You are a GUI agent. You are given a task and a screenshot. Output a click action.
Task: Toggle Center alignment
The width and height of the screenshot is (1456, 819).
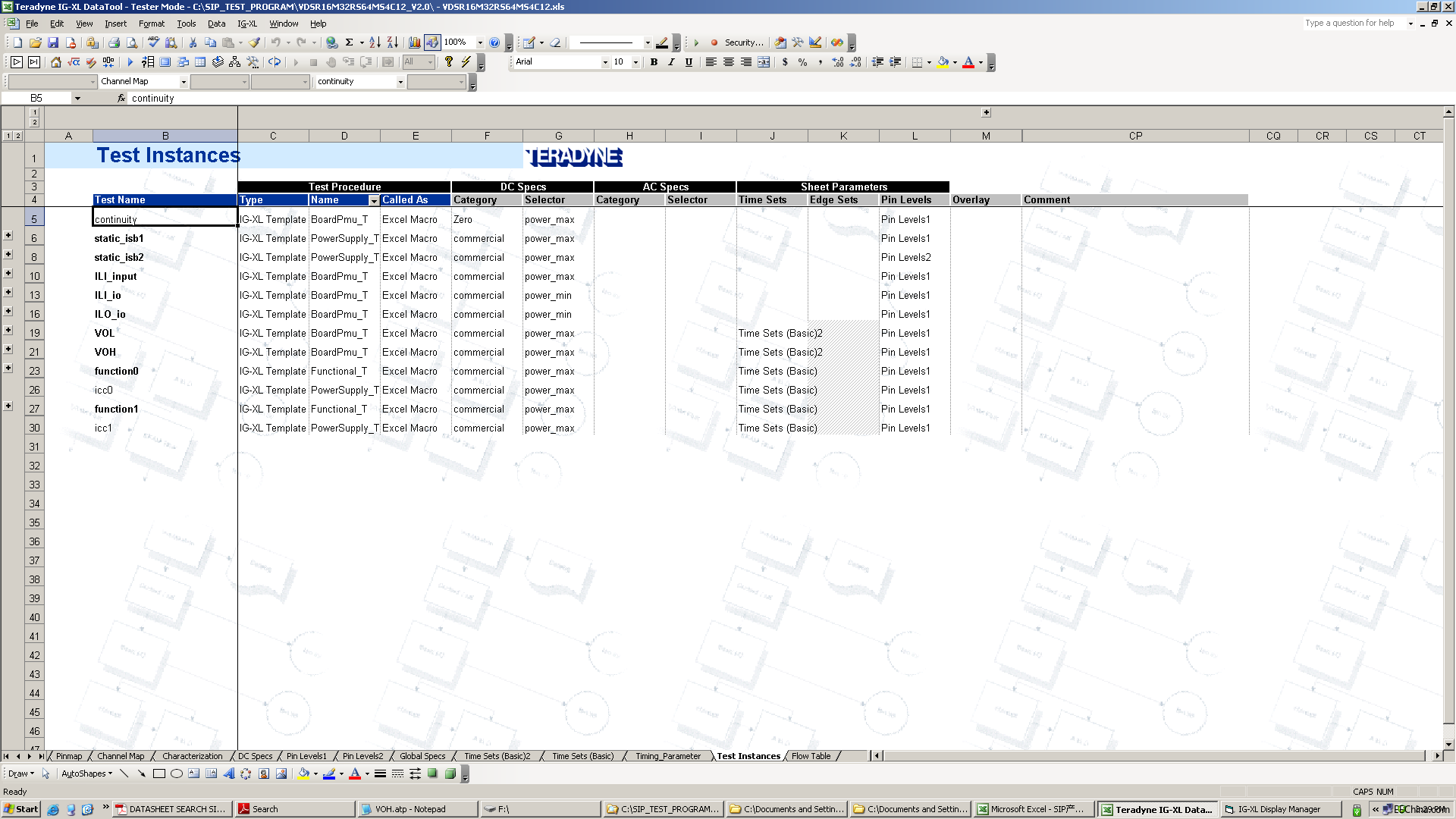click(x=728, y=62)
